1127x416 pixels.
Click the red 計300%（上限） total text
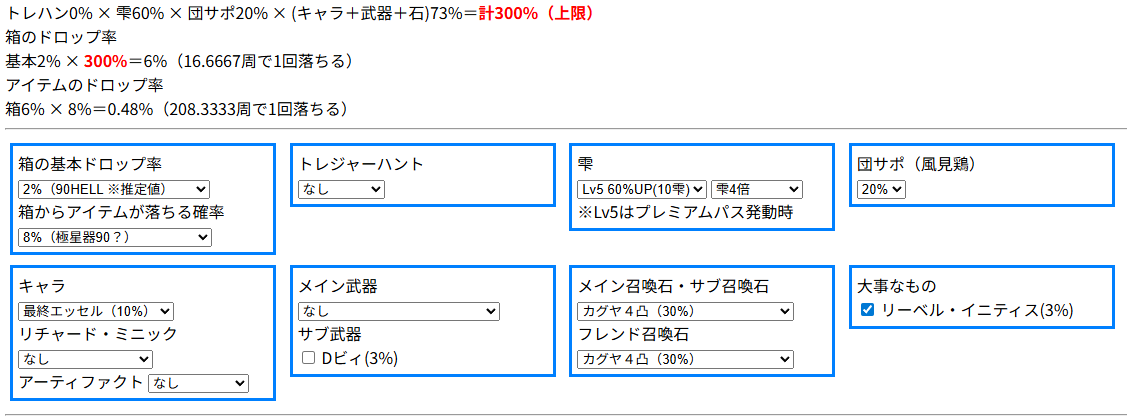(537, 13)
